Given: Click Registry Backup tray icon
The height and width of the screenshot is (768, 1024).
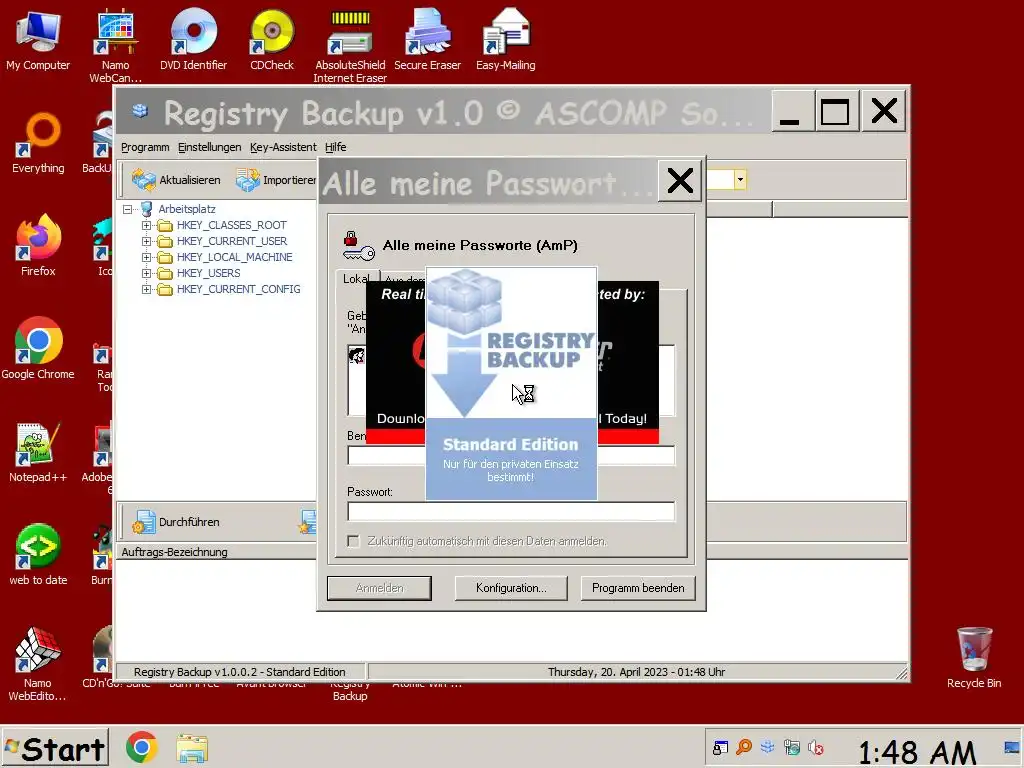Looking at the screenshot, I should tap(768, 747).
